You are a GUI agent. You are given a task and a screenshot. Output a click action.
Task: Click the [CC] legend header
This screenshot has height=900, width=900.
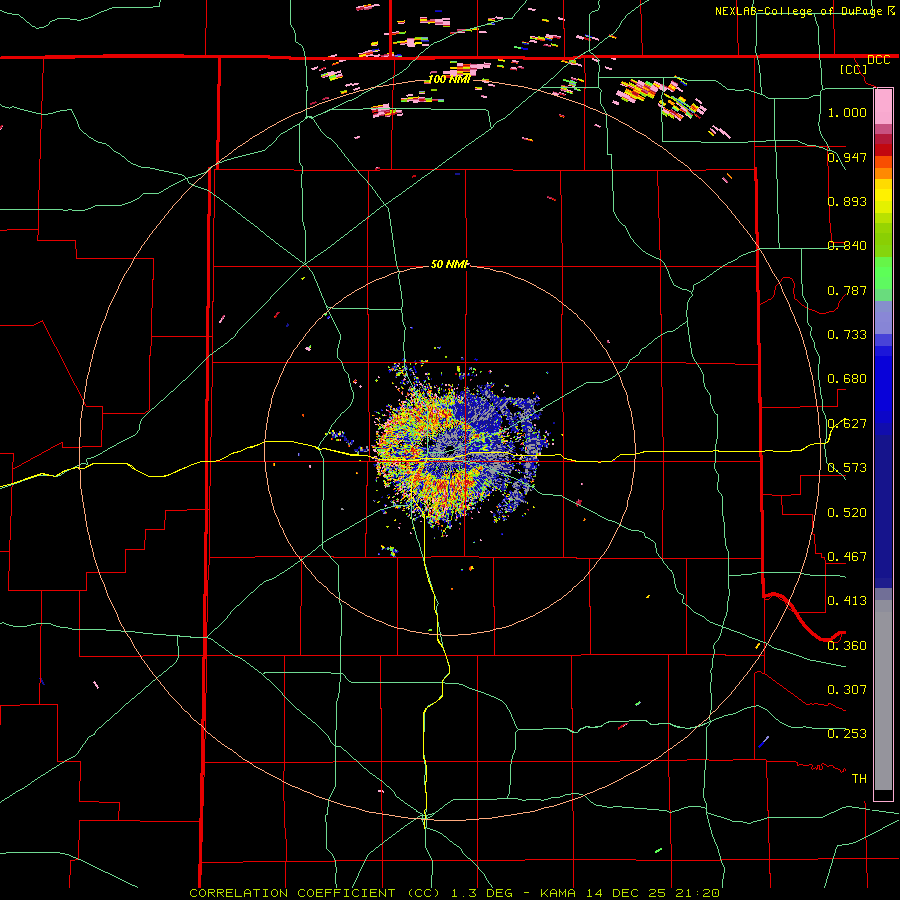tap(854, 69)
